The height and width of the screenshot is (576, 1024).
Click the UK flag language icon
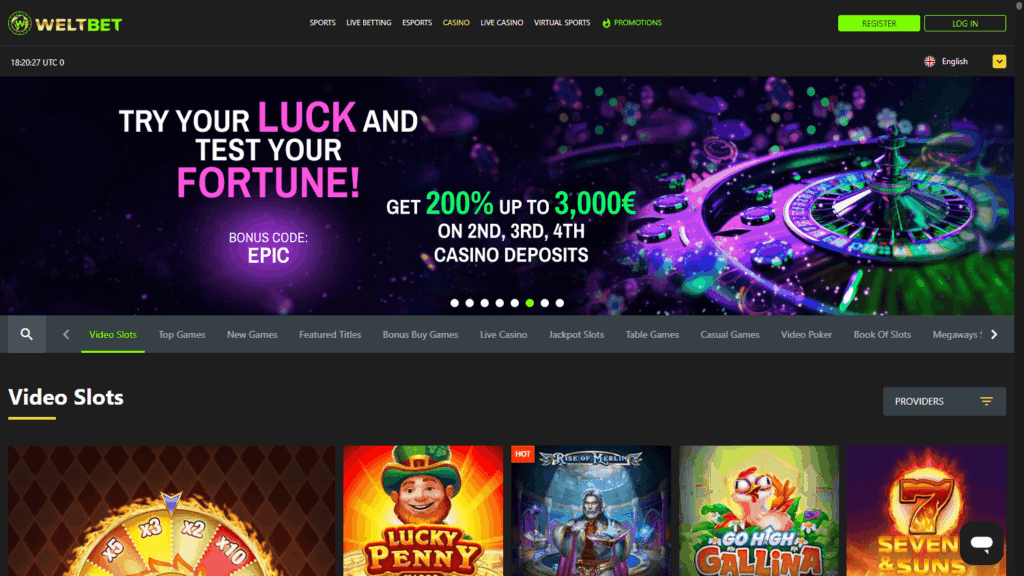point(929,61)
